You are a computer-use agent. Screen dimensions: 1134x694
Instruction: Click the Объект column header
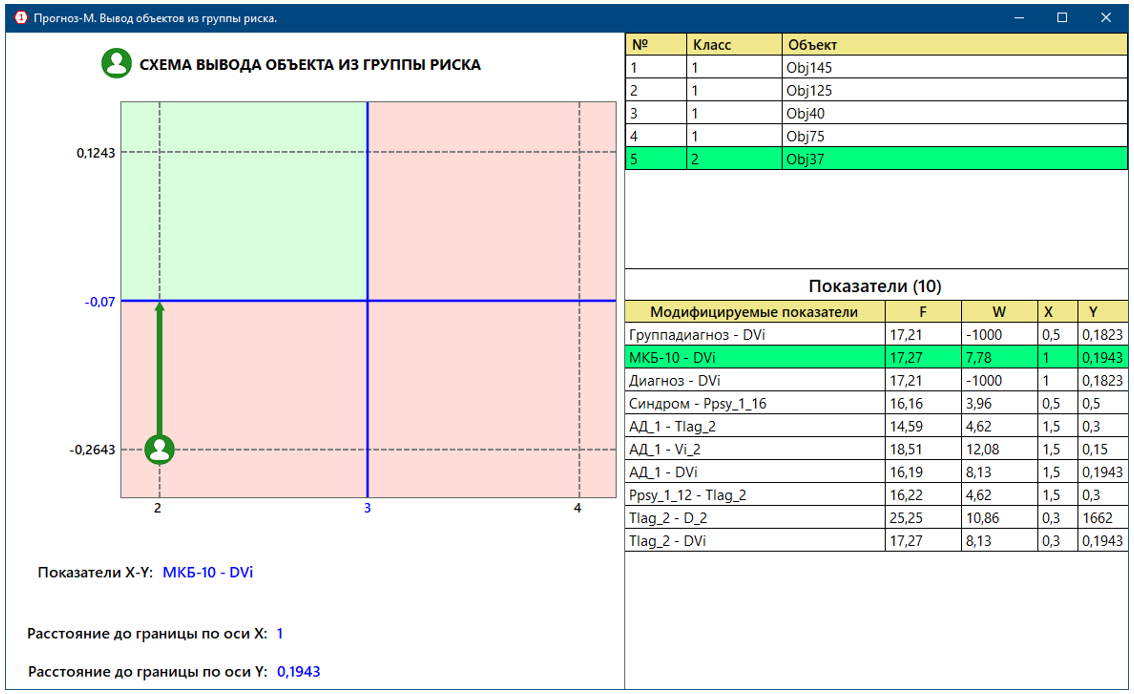(x=954, y=45)
